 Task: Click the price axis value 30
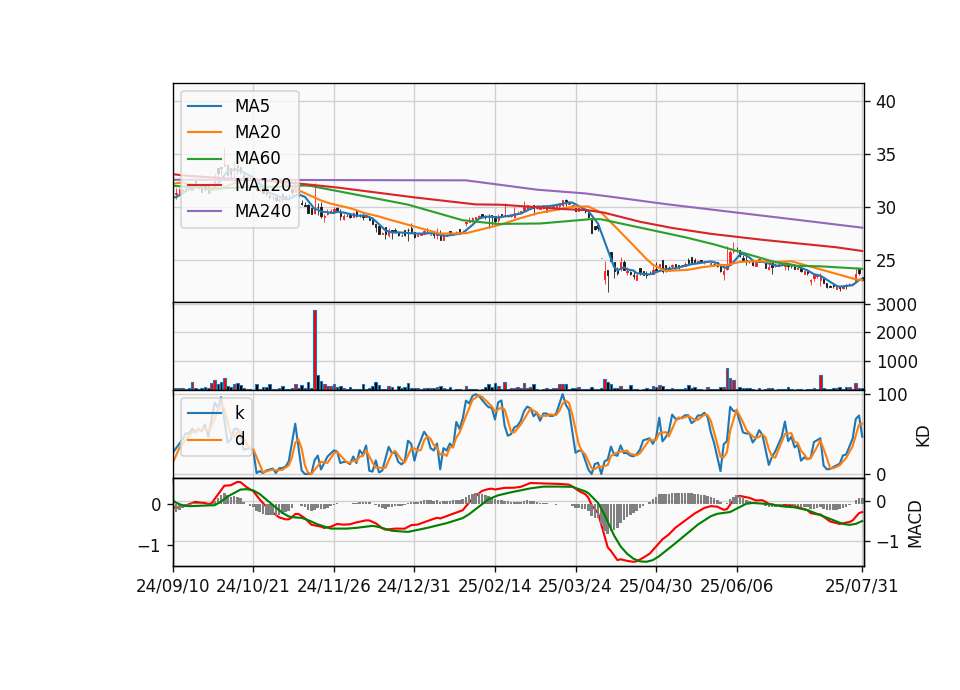[x=886, y=208]
